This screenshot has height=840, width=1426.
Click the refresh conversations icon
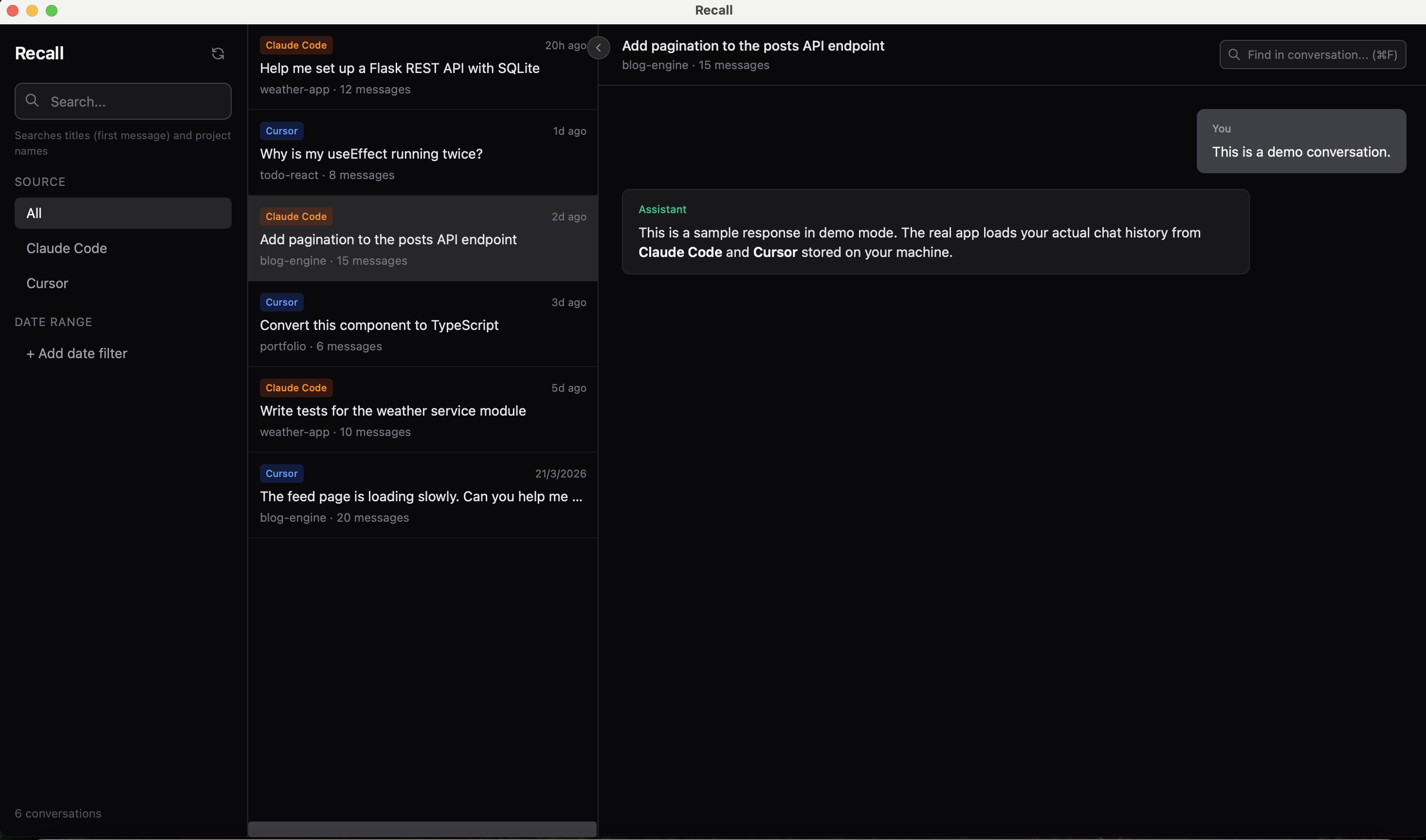coord(218,54)
